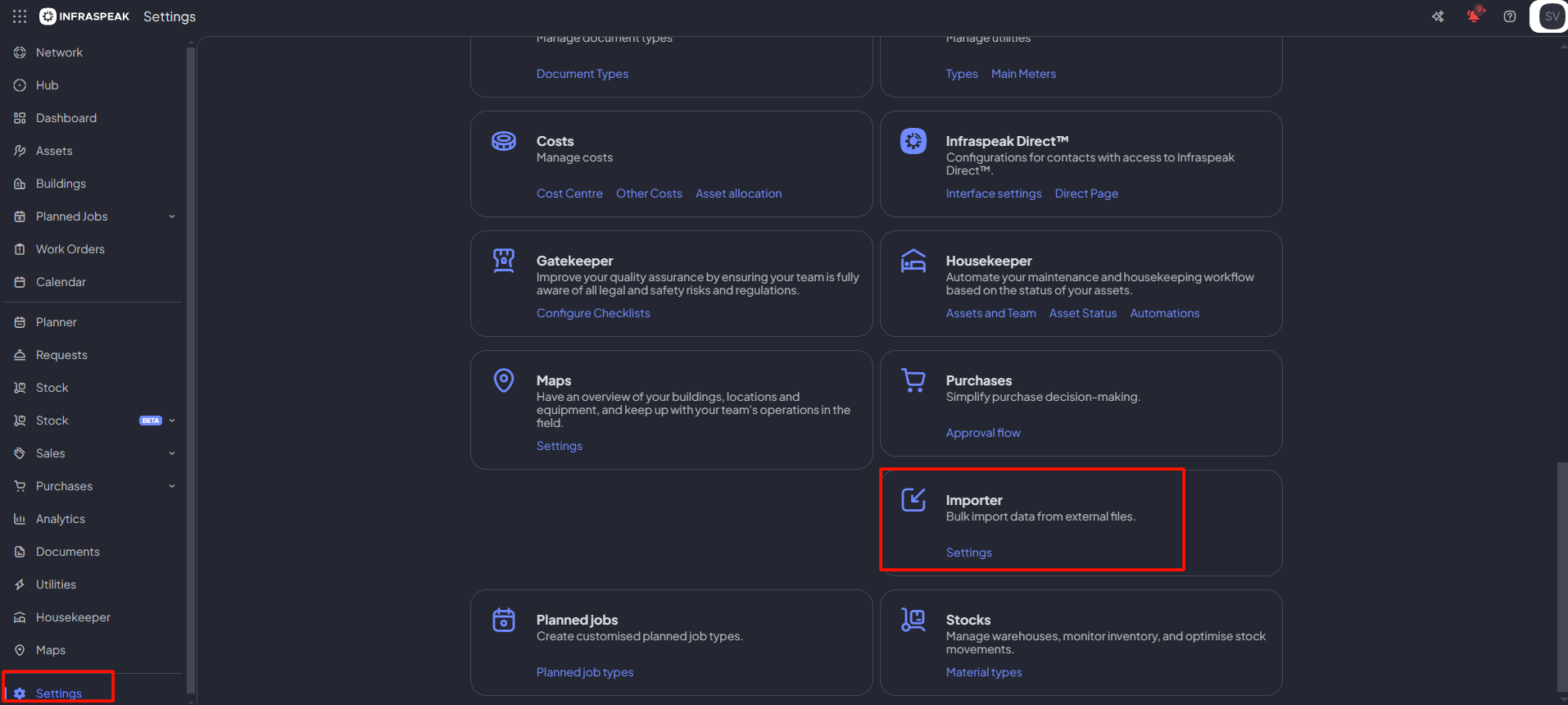Screen dimensions: 1568x705
Task: Click the Assets icon in sidebar
Action: click(x=20, y=151)
